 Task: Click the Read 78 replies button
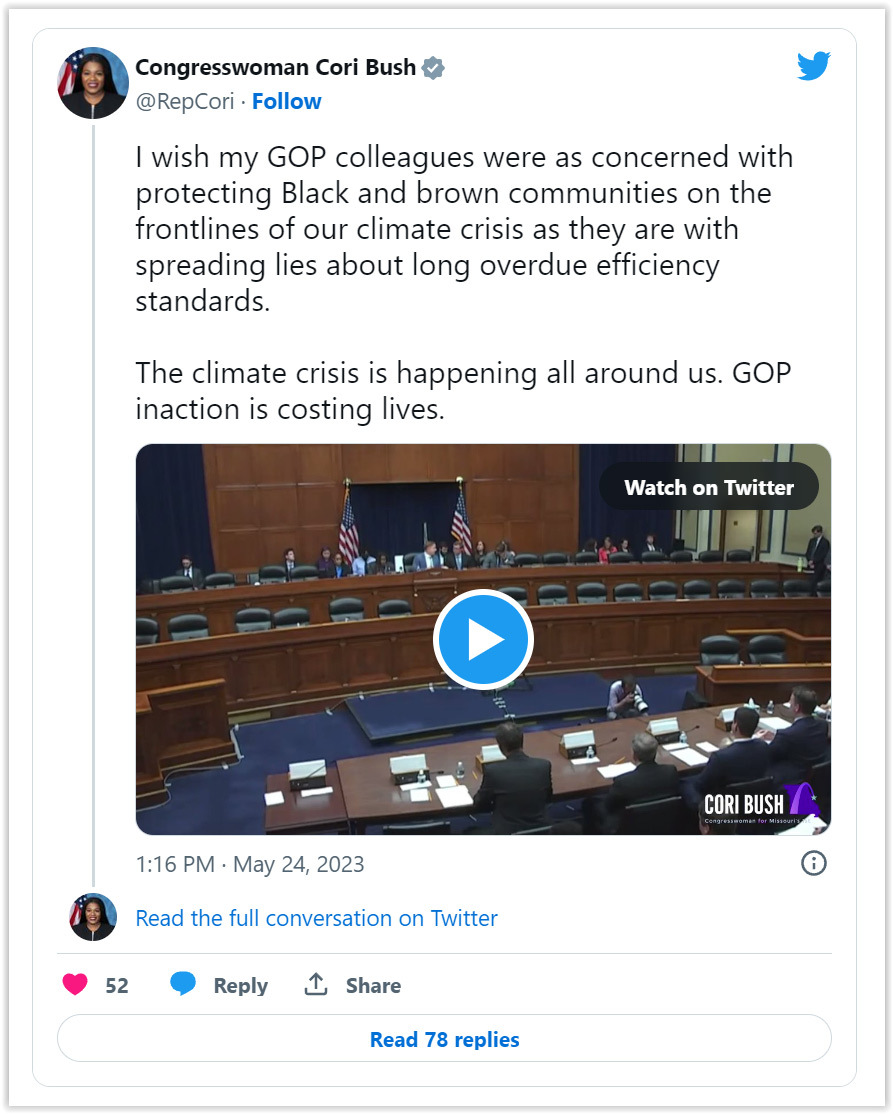click(x=444, y=1039)
